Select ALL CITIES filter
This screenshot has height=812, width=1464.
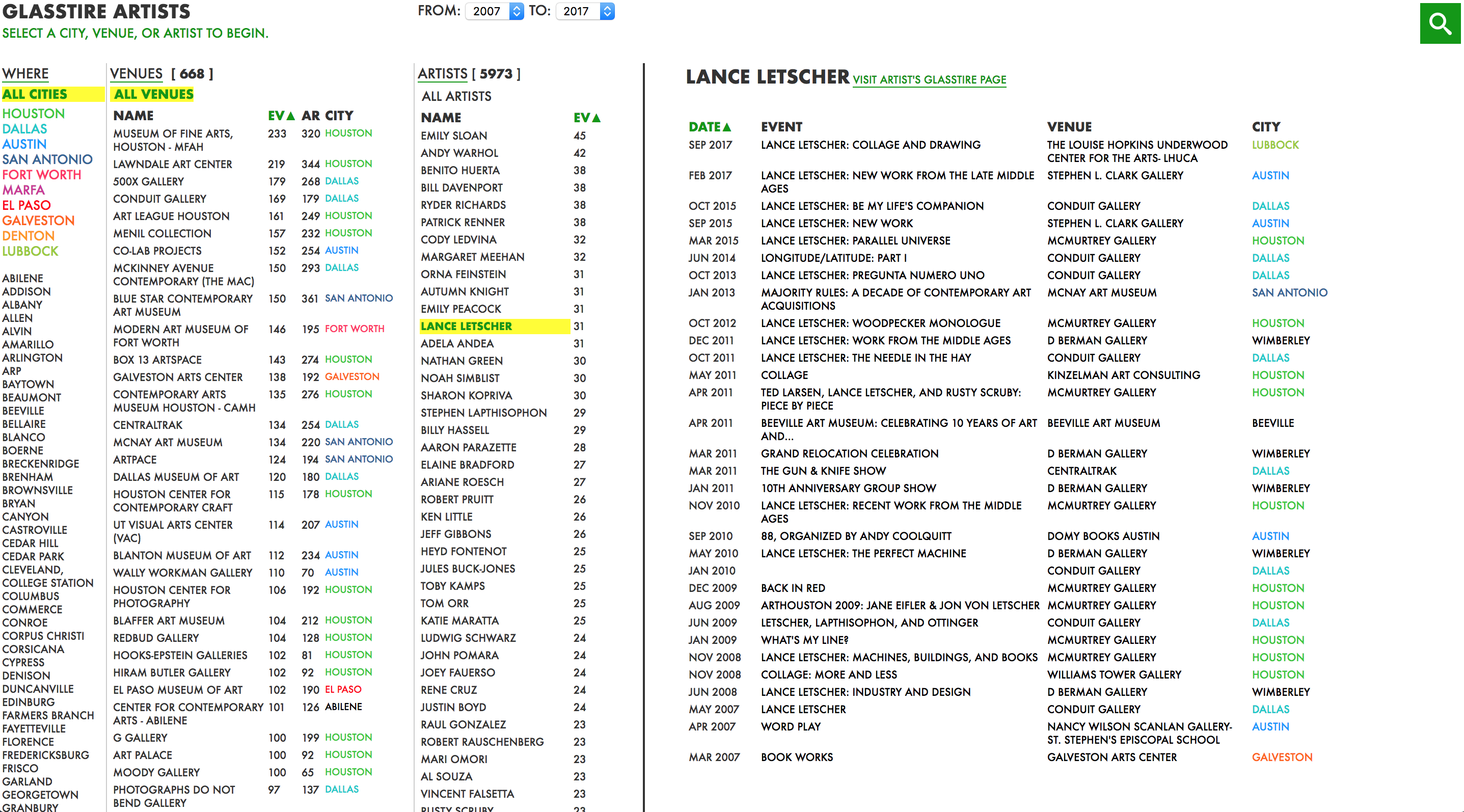(x=53, y=94)
